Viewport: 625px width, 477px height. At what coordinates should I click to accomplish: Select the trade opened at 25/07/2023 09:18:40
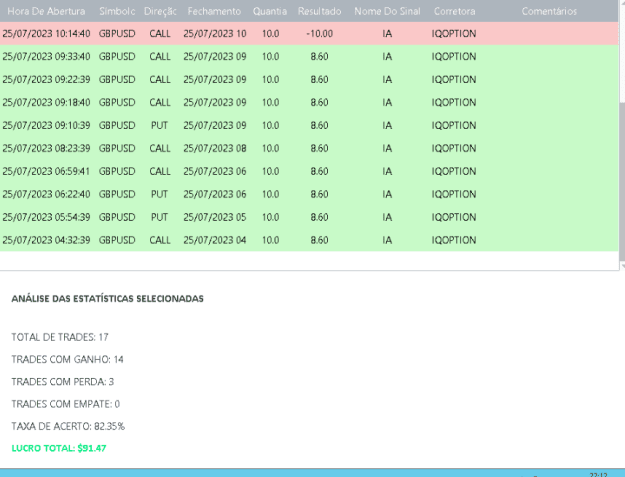pos(309,102)
